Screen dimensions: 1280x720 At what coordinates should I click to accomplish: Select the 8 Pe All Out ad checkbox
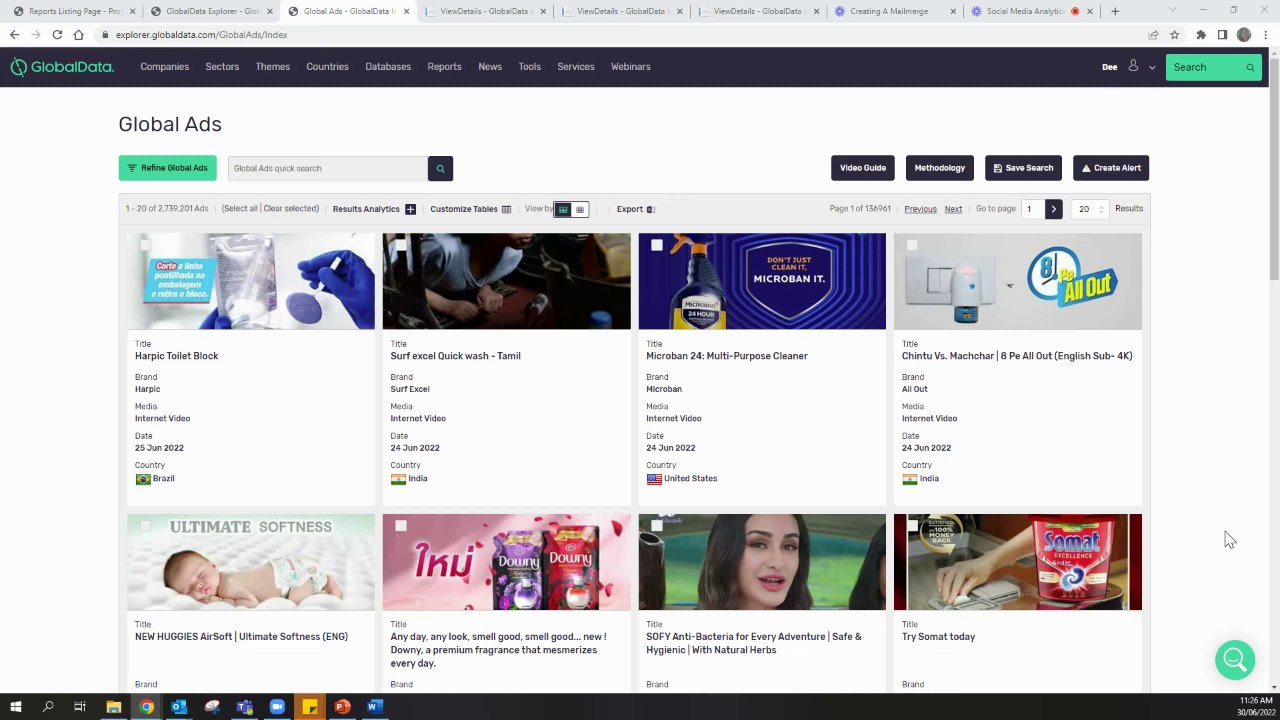[x=911, y=245]
